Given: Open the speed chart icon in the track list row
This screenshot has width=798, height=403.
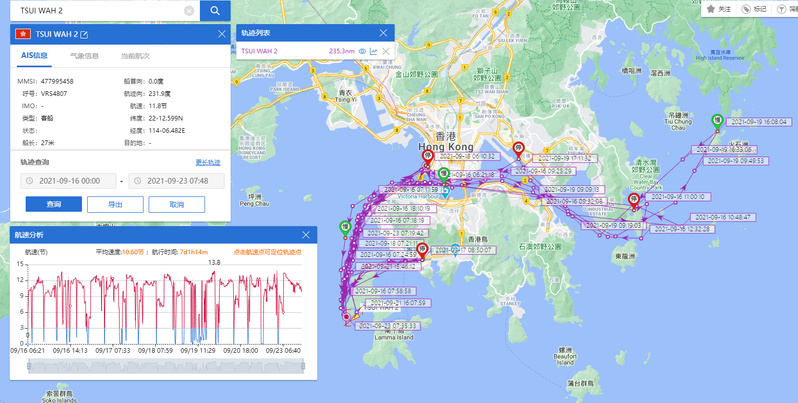Looking at the screenshot, I should coord(374,51).
